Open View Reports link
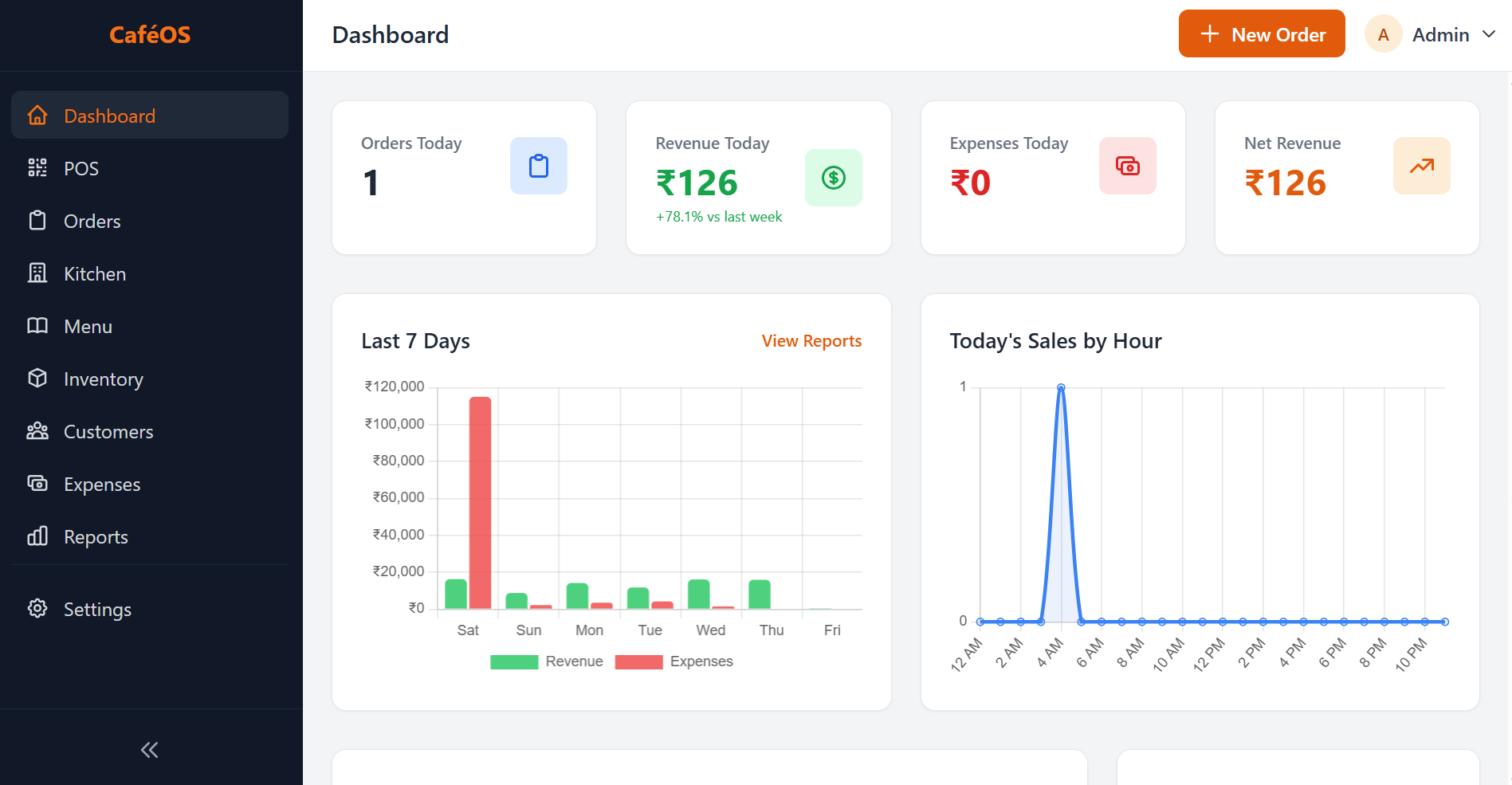 tap(811, 340)
